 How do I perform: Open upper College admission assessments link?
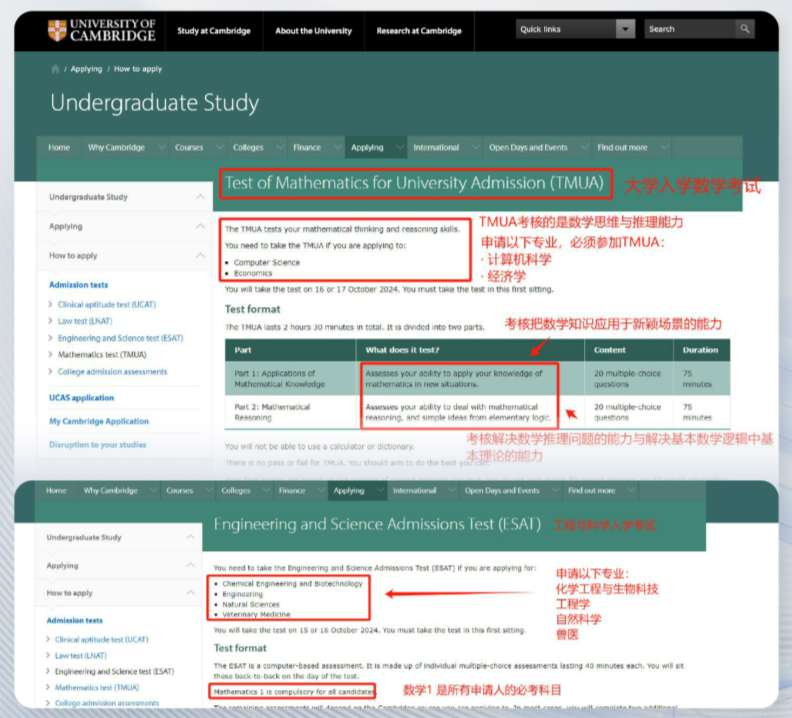tap(112, 371)
